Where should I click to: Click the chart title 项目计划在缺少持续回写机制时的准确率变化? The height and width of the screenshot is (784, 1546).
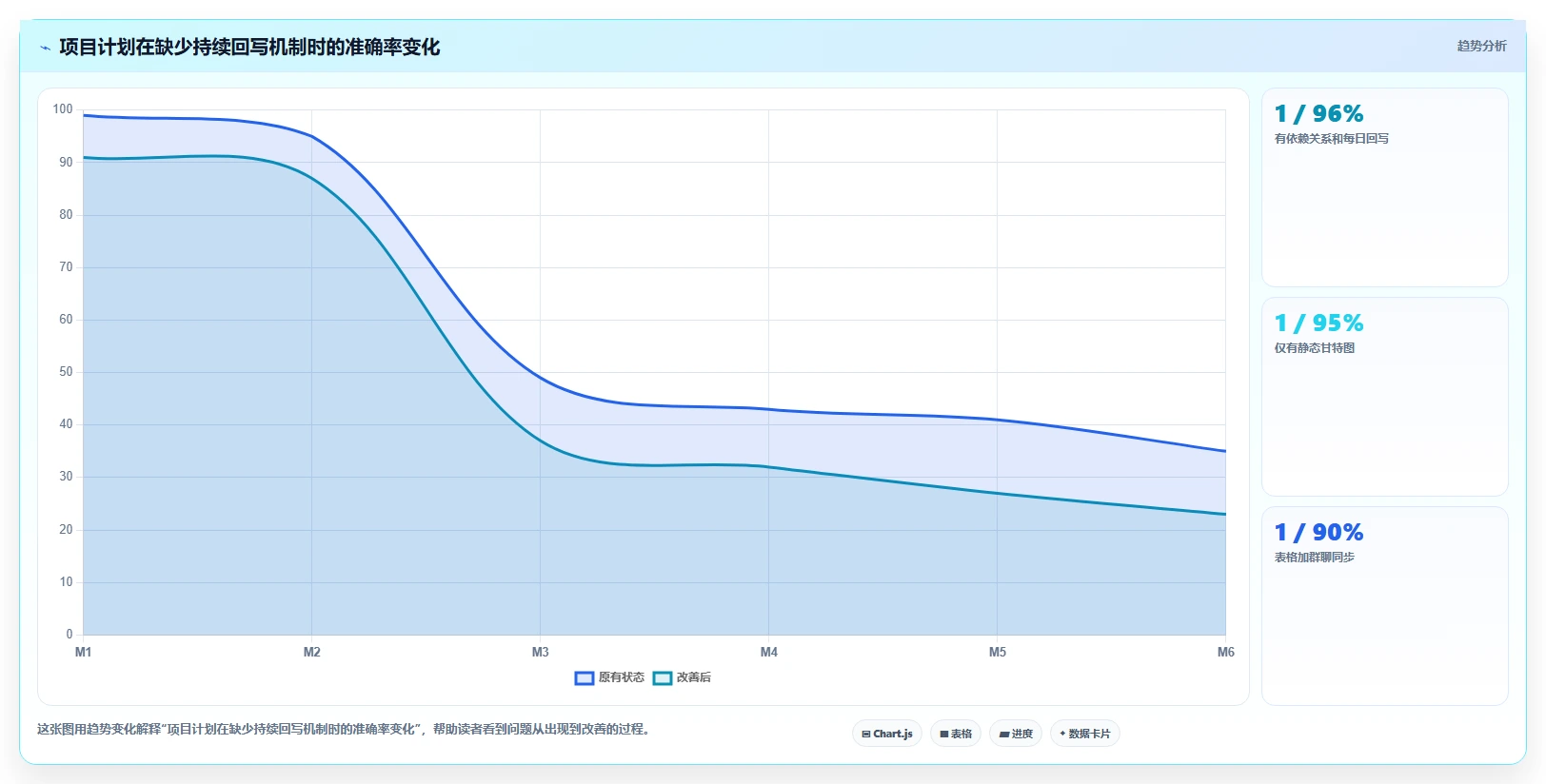point(249,48)
